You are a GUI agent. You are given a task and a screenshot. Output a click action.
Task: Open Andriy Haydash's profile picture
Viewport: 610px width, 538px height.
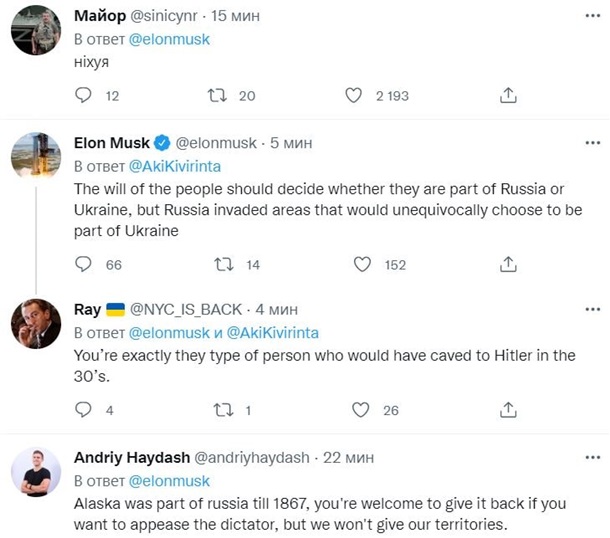[x=37, y=473]
